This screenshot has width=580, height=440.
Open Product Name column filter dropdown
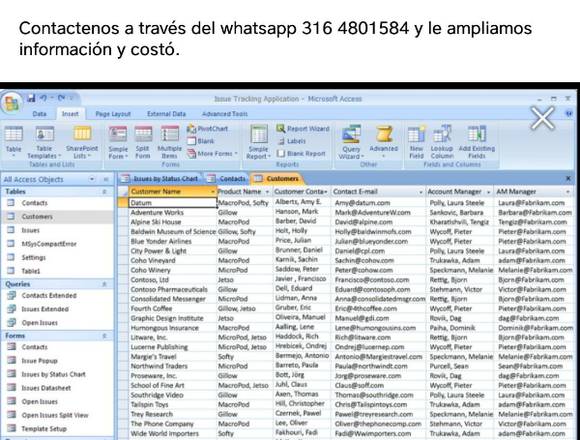[267, 192]
